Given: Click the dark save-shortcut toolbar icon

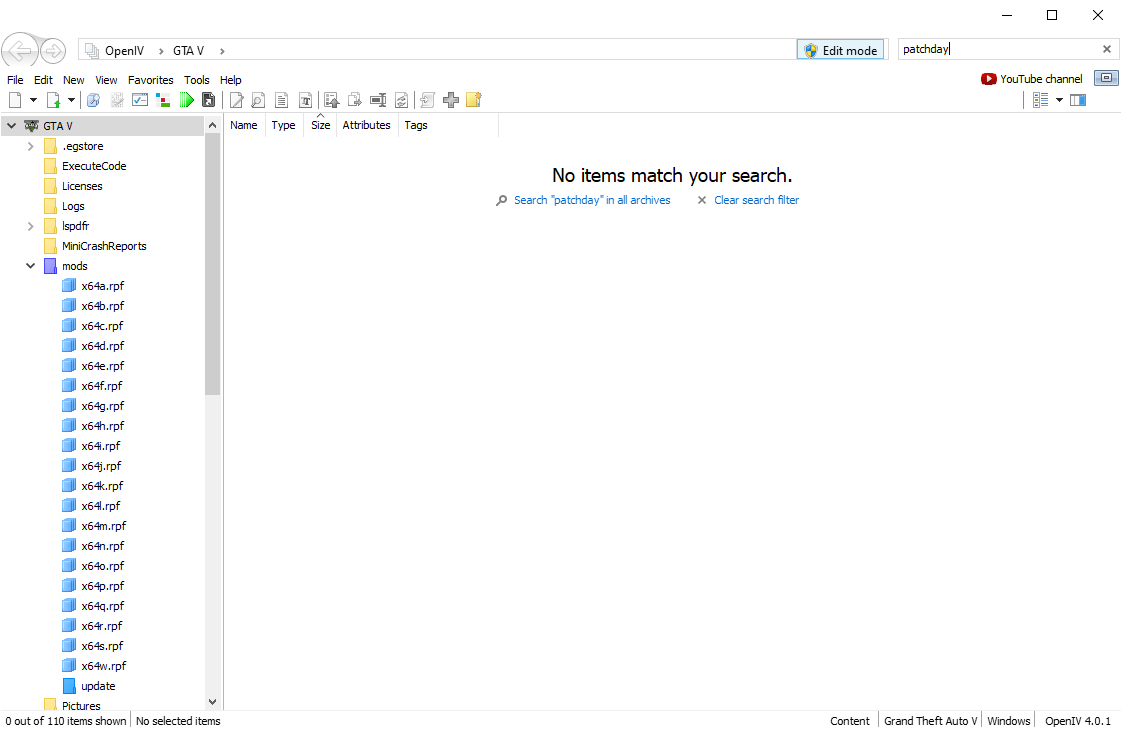Looking at the screenshot, I should 208,100.
